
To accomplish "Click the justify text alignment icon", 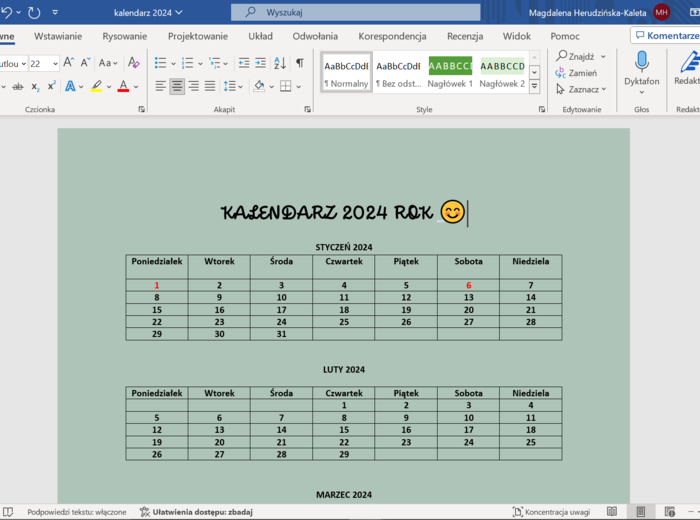I will [210, 87].
